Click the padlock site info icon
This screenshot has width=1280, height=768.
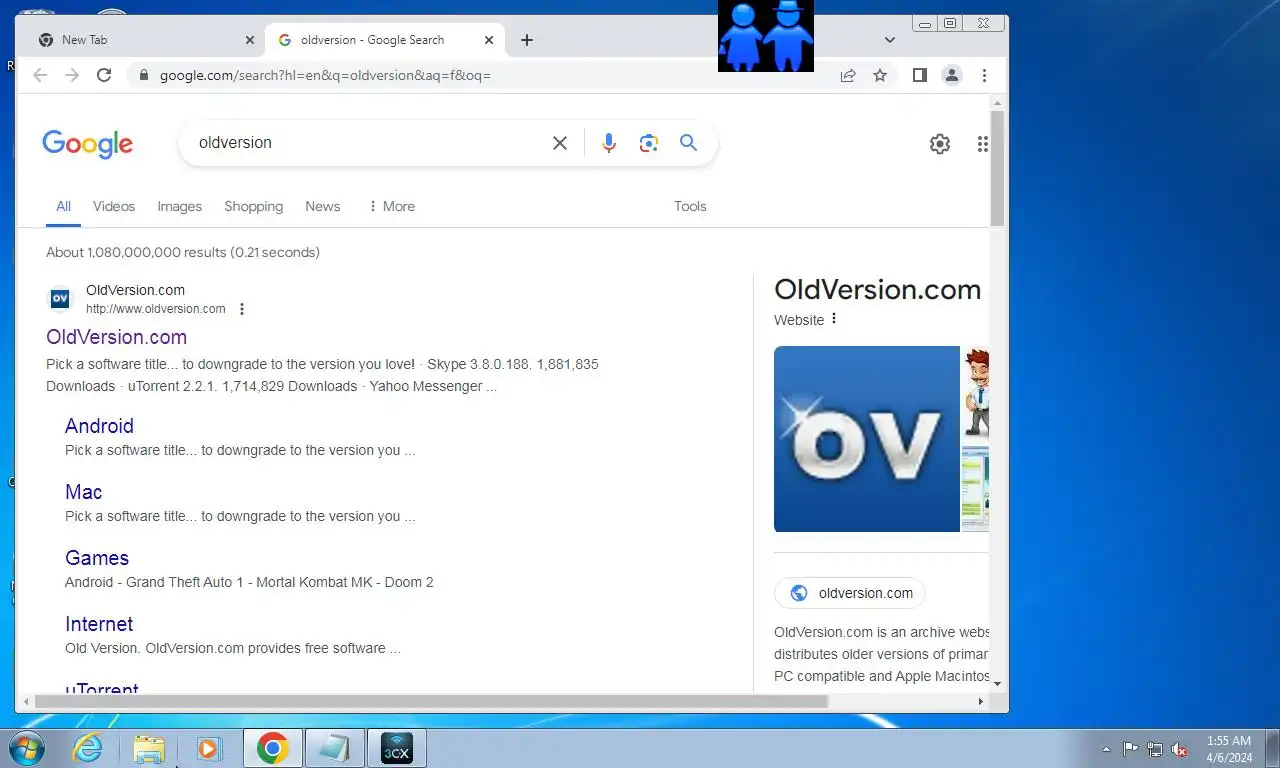[144, 75]
